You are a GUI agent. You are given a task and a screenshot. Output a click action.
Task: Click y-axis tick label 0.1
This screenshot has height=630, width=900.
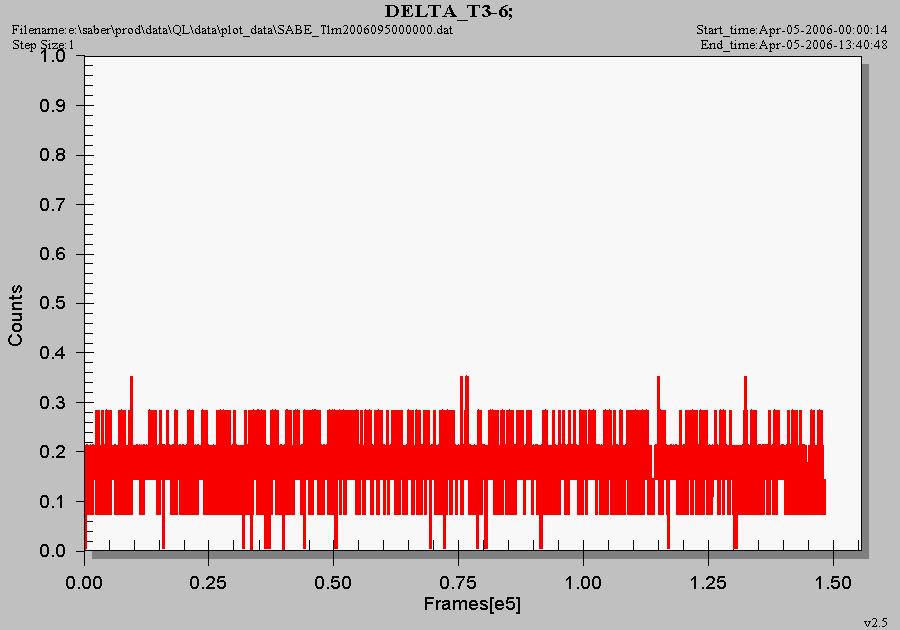[52, 501]
